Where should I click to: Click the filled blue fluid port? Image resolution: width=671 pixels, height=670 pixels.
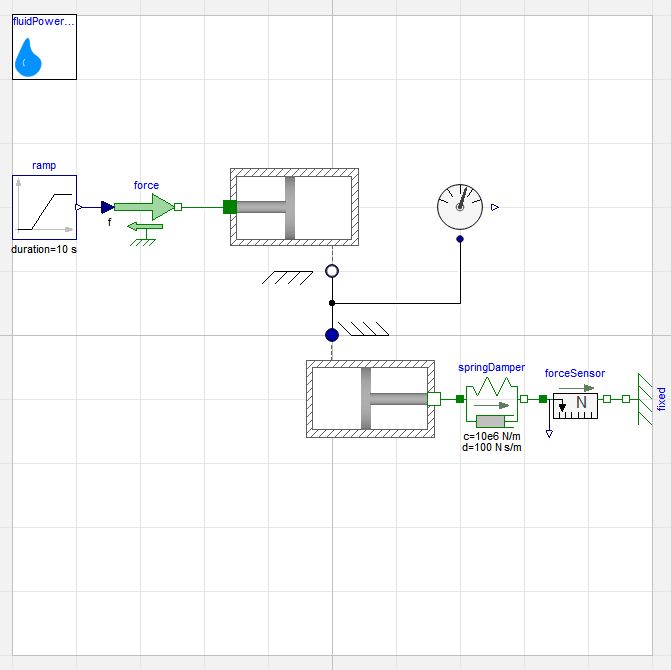click(x=332, y=335)
